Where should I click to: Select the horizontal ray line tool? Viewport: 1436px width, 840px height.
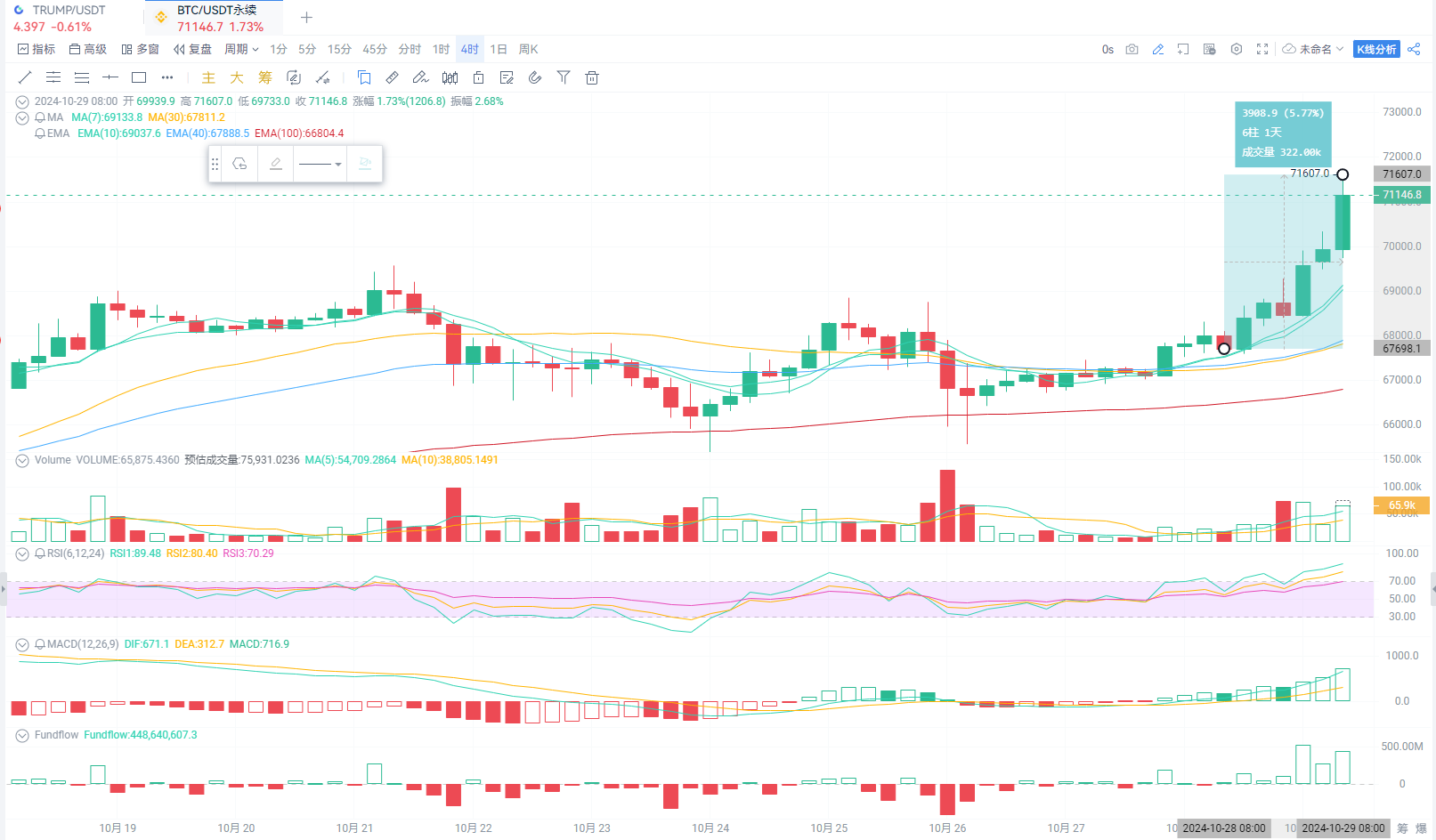[x=110, y=77]
